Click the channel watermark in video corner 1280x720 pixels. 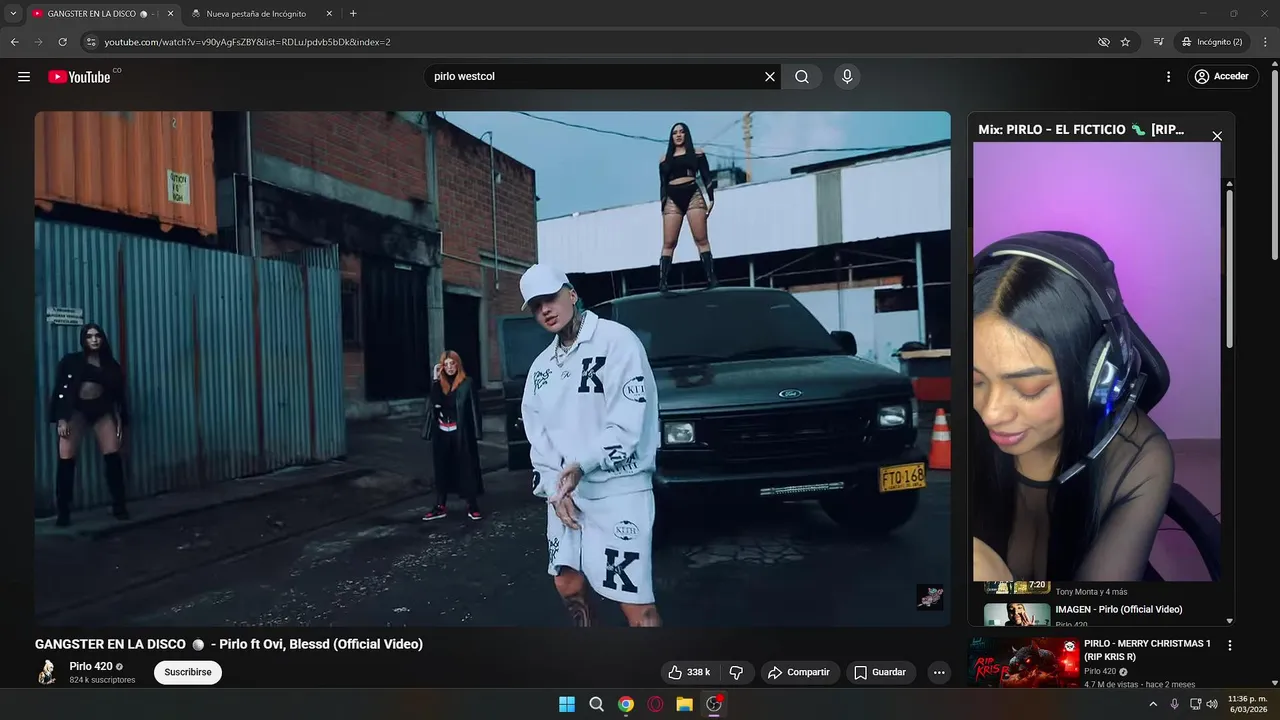point(930,598)
